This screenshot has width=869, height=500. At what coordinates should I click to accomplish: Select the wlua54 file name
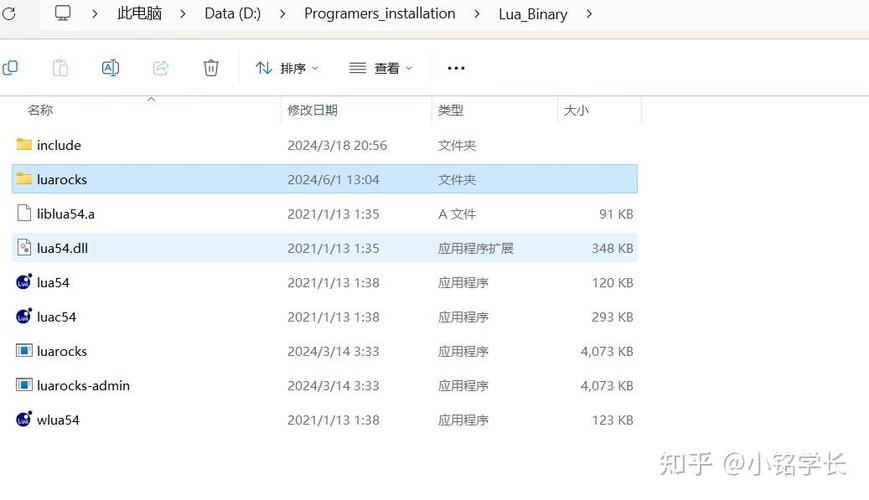58,420
